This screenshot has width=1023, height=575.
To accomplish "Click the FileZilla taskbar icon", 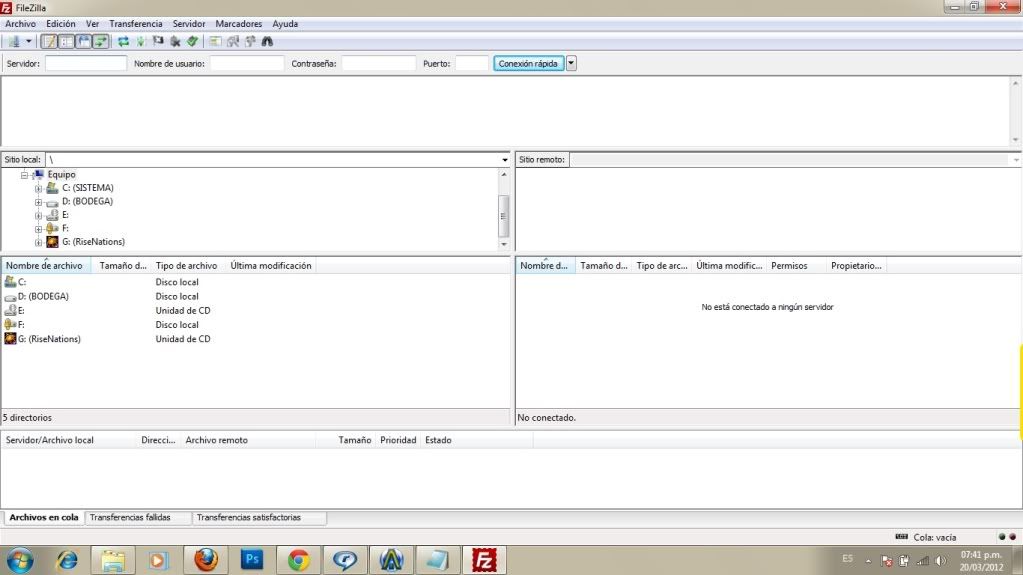I will pyautogui.click(x=484, y=560).
